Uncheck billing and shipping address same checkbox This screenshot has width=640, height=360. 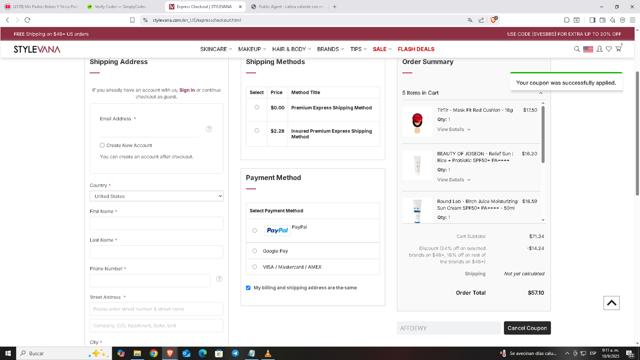[x=248, y=288]
